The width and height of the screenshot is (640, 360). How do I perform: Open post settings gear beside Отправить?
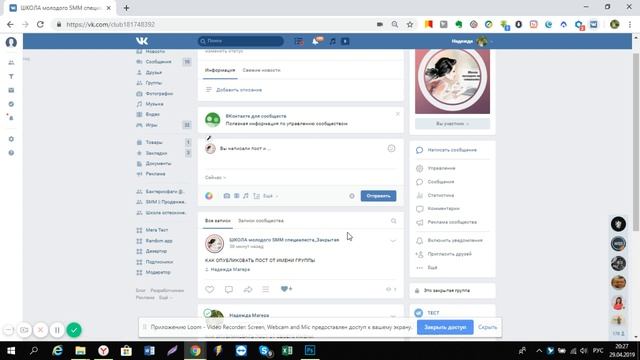coord(352,196)
